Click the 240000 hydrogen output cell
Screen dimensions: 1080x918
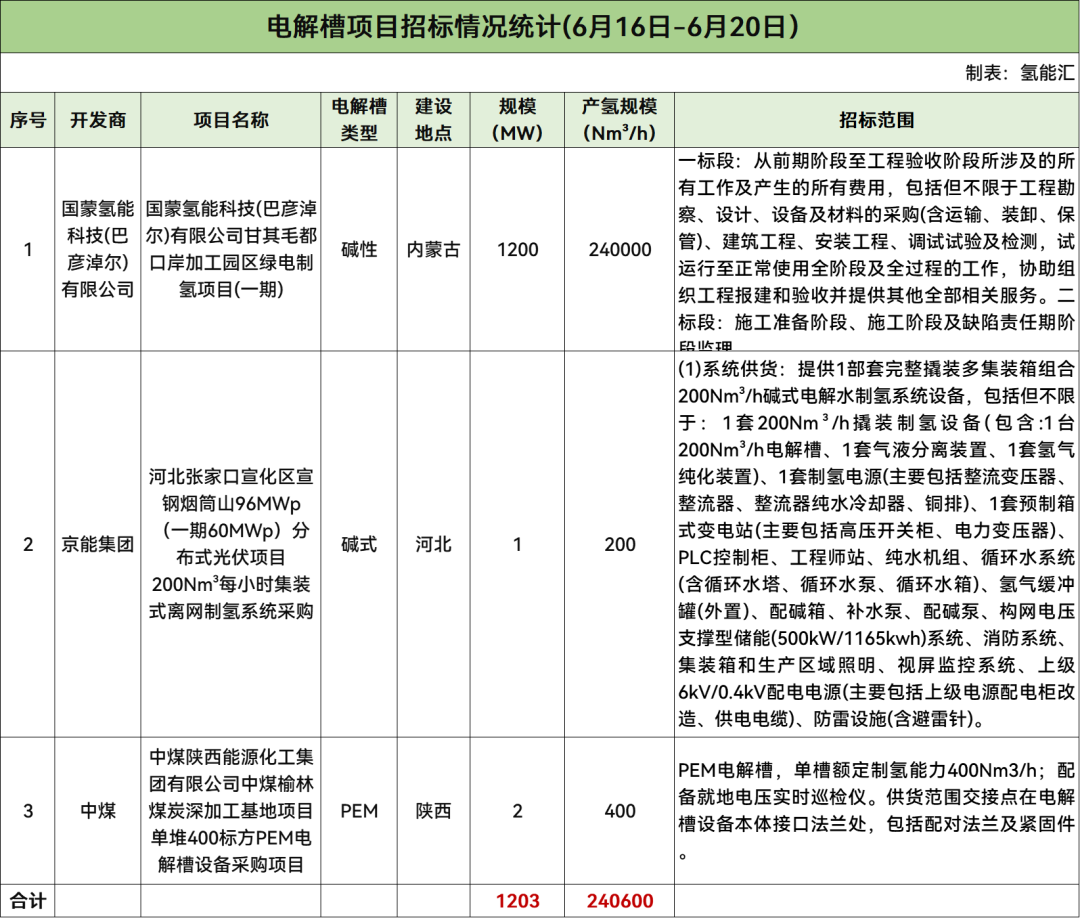pyautogui.click(x=619, y=249)
